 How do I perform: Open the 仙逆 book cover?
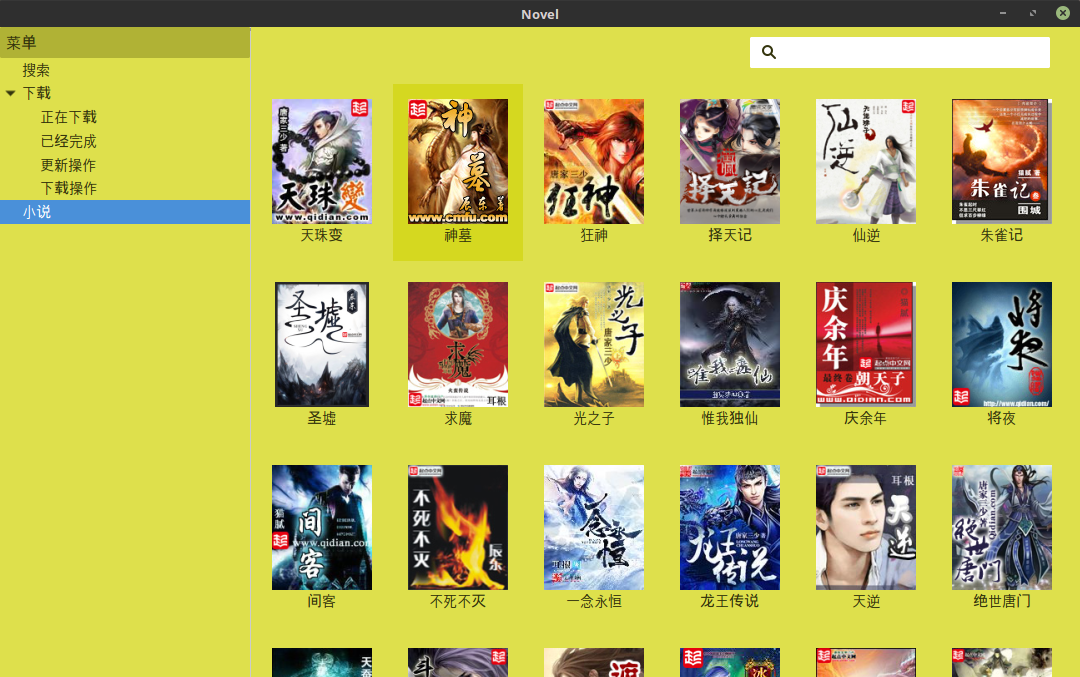[x=866, y=161]
